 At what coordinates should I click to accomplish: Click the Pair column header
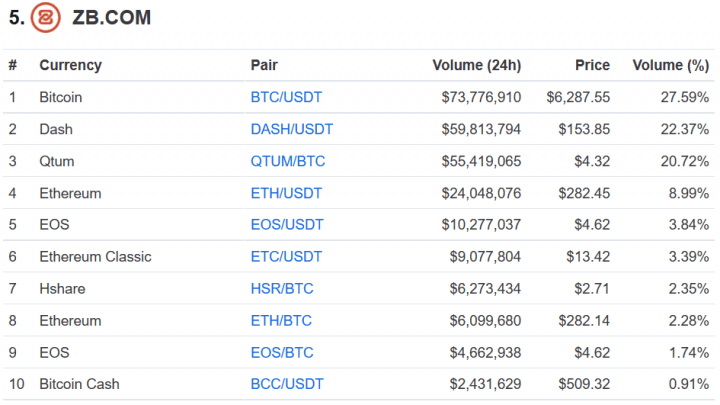point(264,65)
